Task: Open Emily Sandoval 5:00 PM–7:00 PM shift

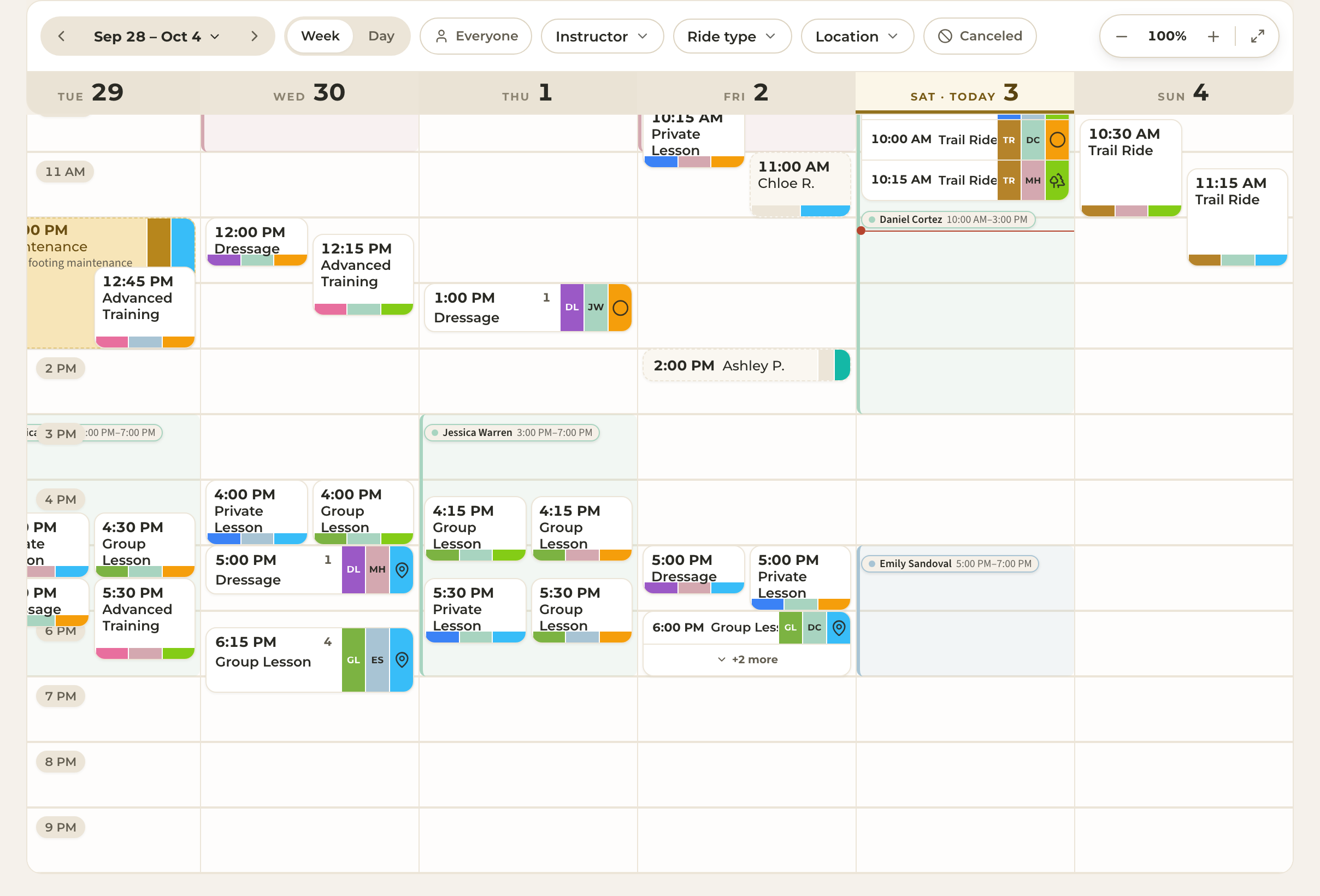Action: [x=950, y=564]
